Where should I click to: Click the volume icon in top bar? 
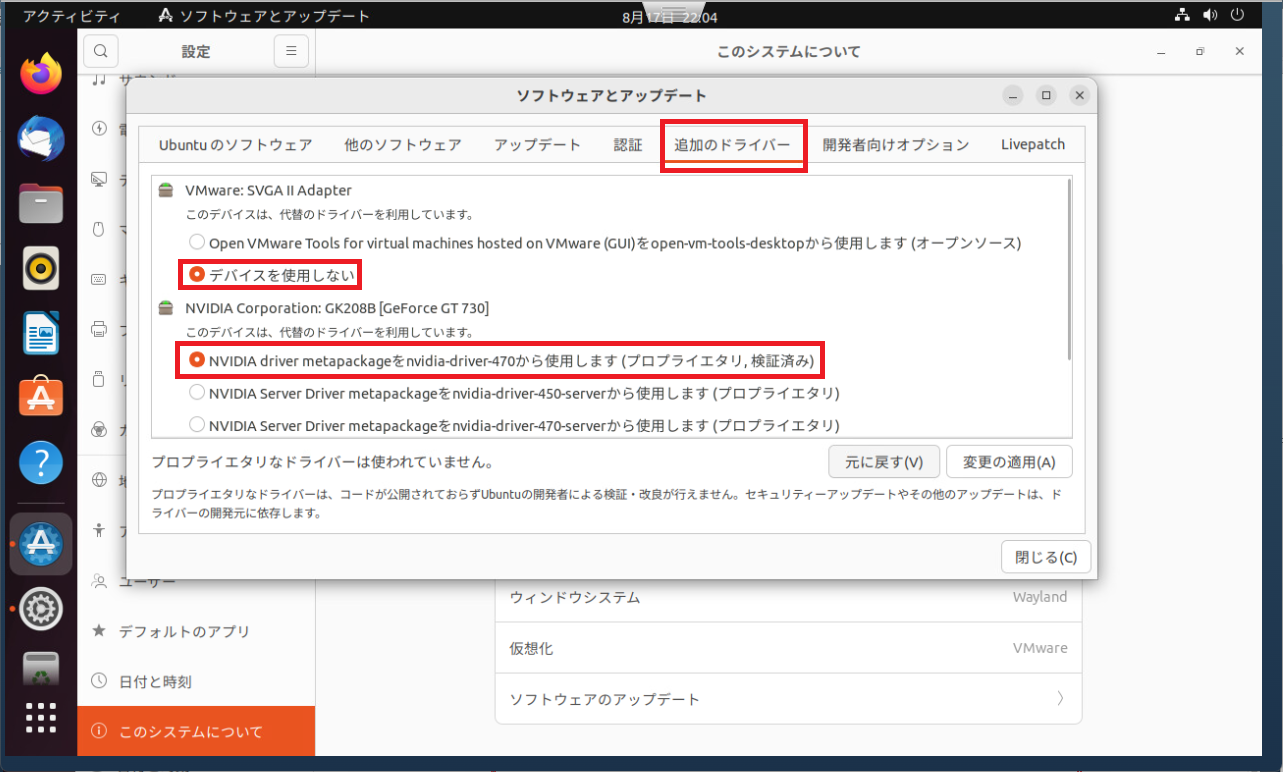point(1211,15)
